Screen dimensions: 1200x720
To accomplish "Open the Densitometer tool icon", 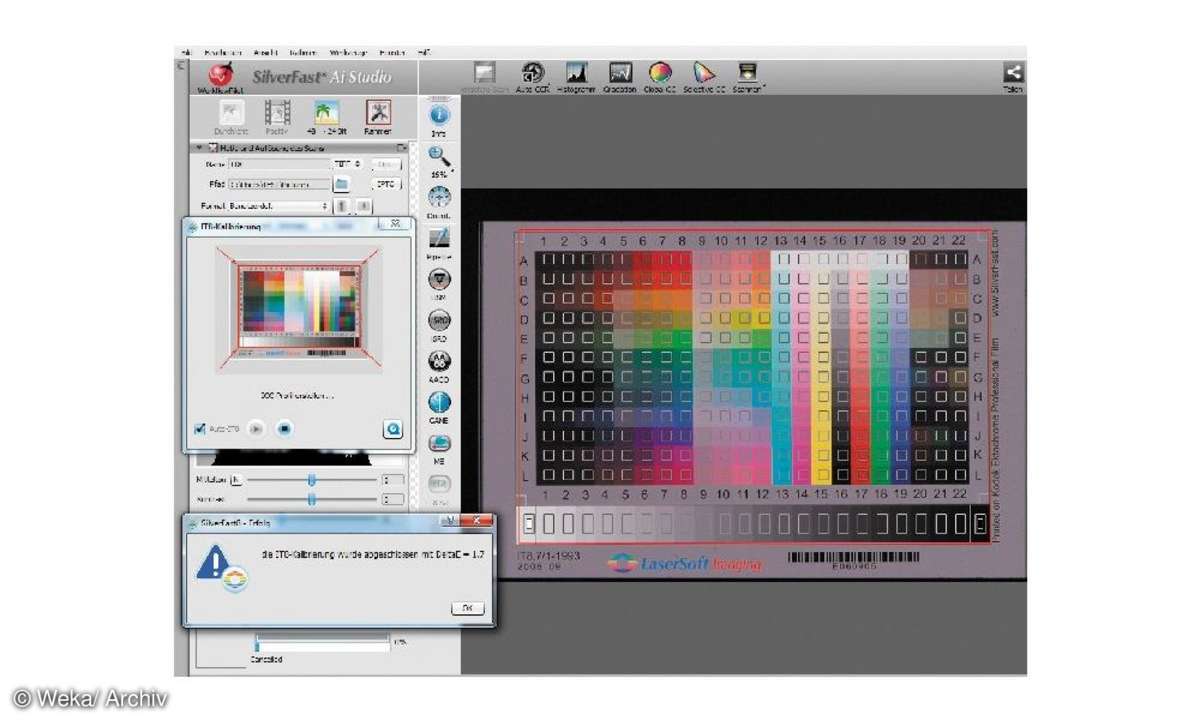I will (x=439, y=197).
